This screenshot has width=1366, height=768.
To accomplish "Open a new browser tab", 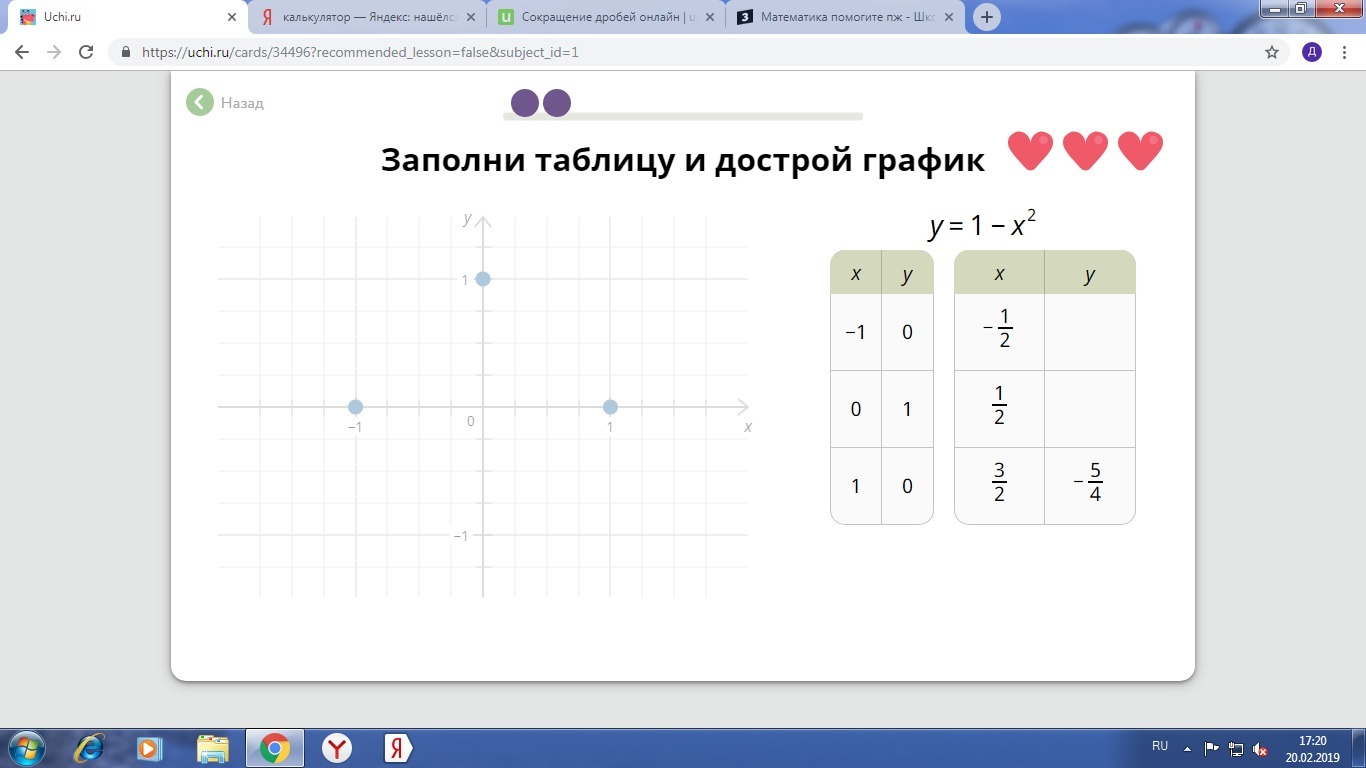I will pyautogui.click(x=986, y=17).
